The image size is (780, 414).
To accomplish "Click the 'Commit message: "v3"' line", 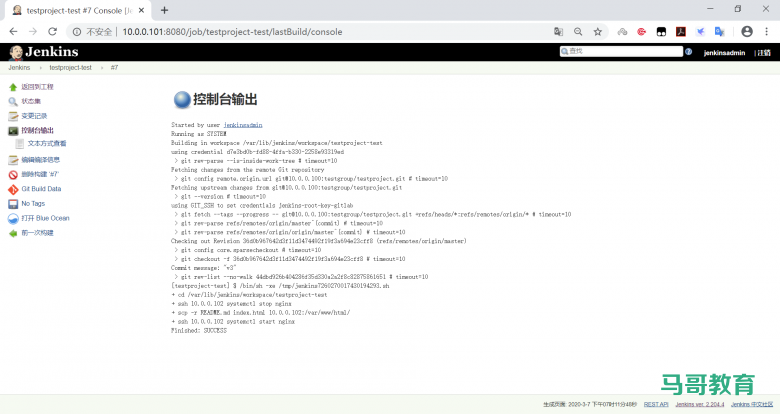I will 203,268.
